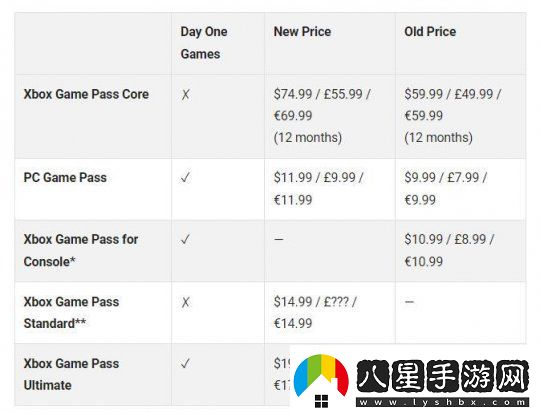This screenshot has width=540, height=413.
Task: Select the Old Price column header
Action: [430, 32]
